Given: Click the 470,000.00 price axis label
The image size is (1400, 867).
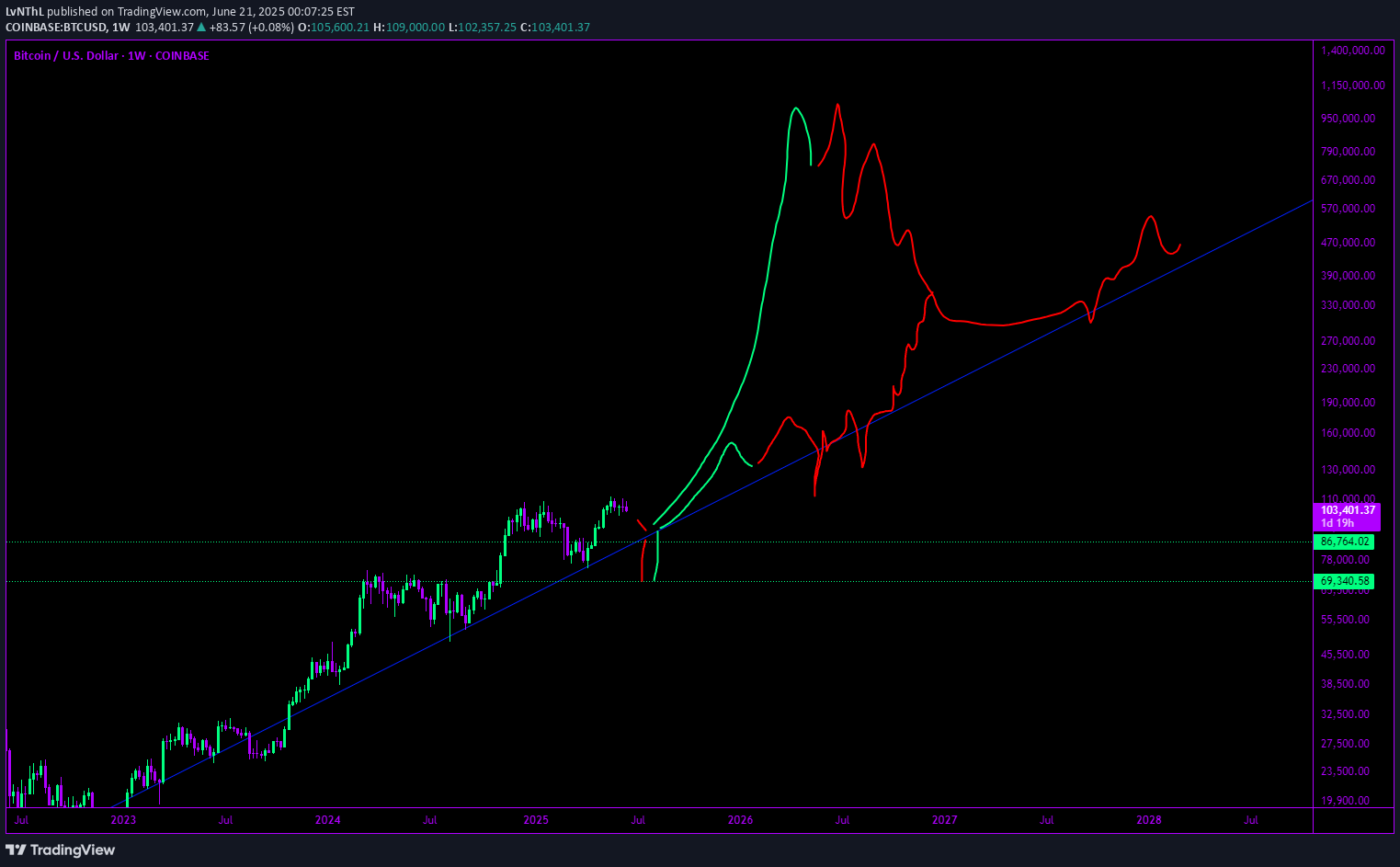Looking at the screenshot, I should click(x=1349, y=243).
